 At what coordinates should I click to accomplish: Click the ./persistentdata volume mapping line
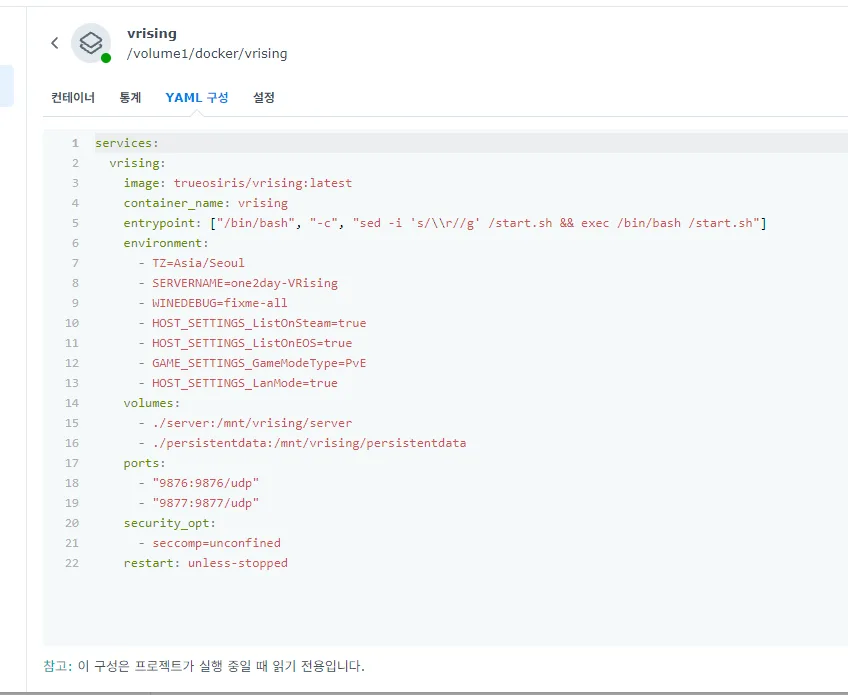(x=309, y=444)
